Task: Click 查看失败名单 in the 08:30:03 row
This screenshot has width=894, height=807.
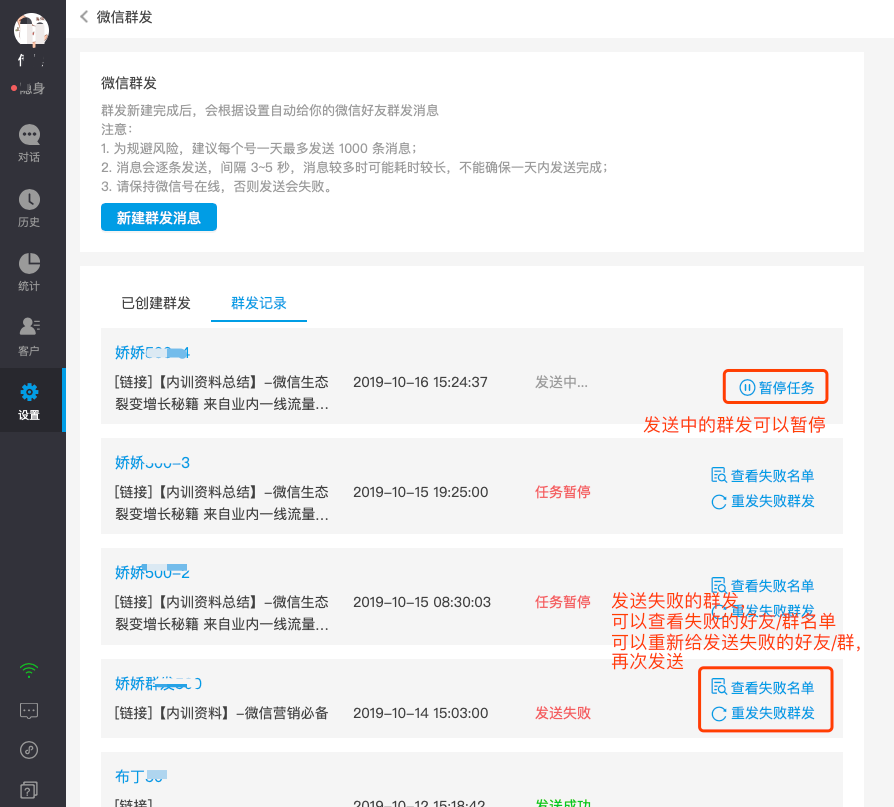Action: click(762, 585)
